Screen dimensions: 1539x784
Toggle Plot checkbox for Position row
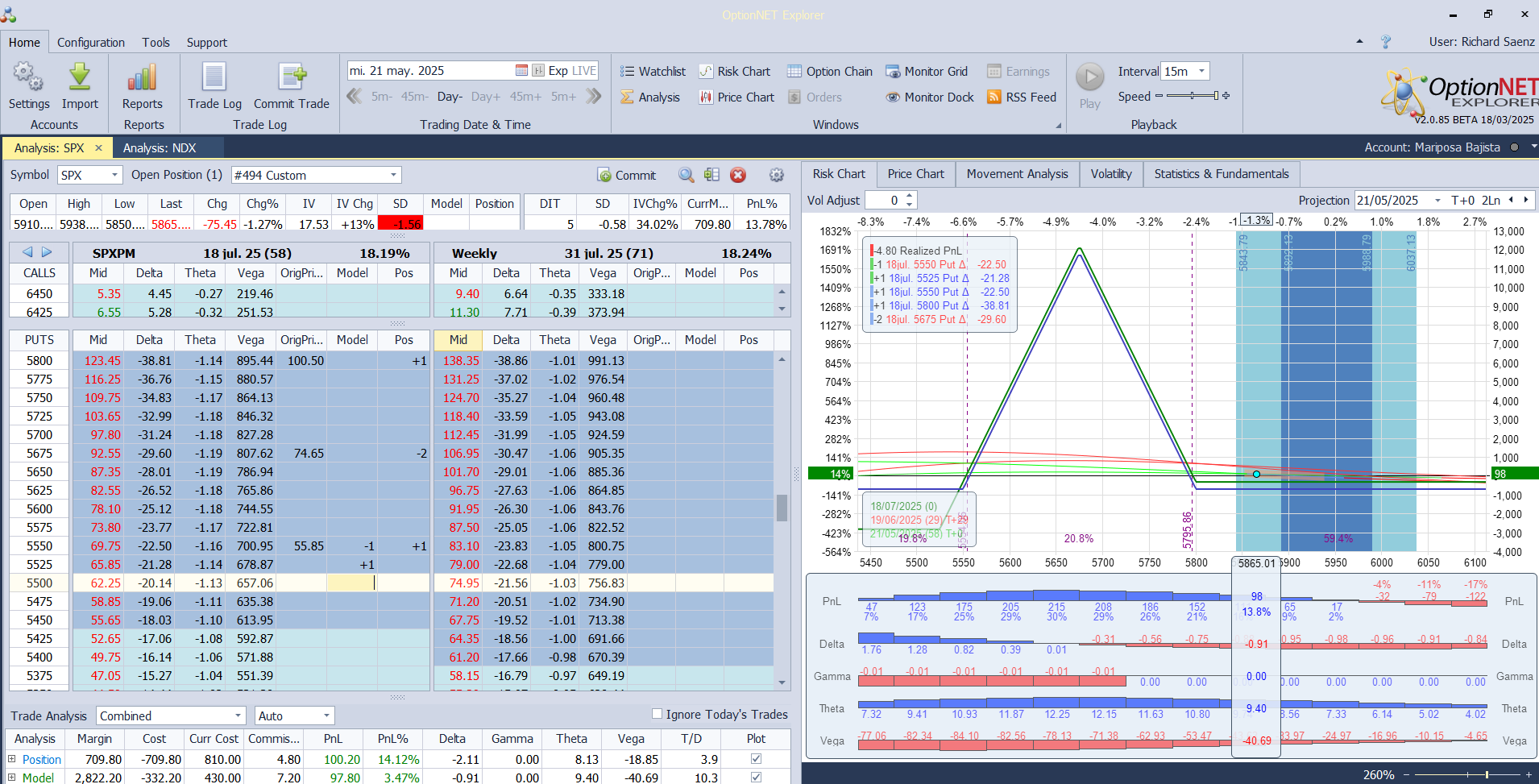tap(756, 759)
